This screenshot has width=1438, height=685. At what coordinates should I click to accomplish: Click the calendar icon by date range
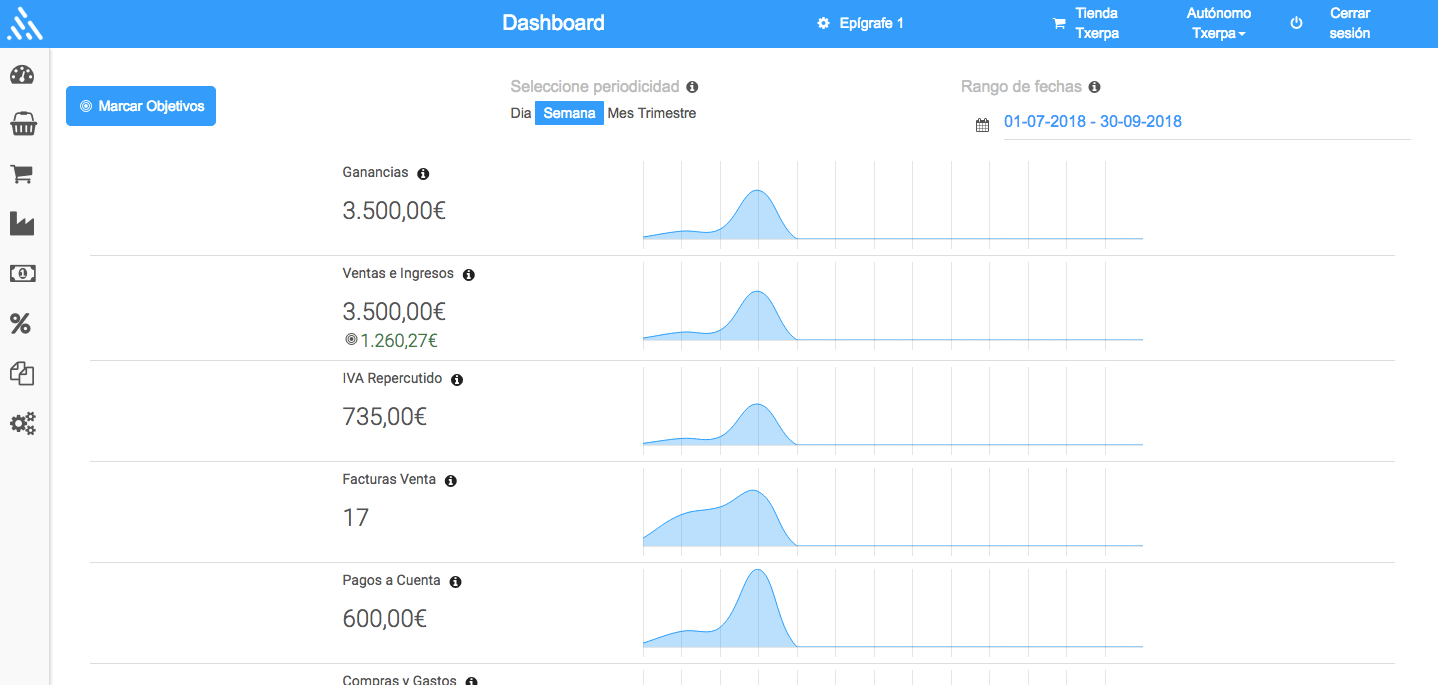(982, 125)
